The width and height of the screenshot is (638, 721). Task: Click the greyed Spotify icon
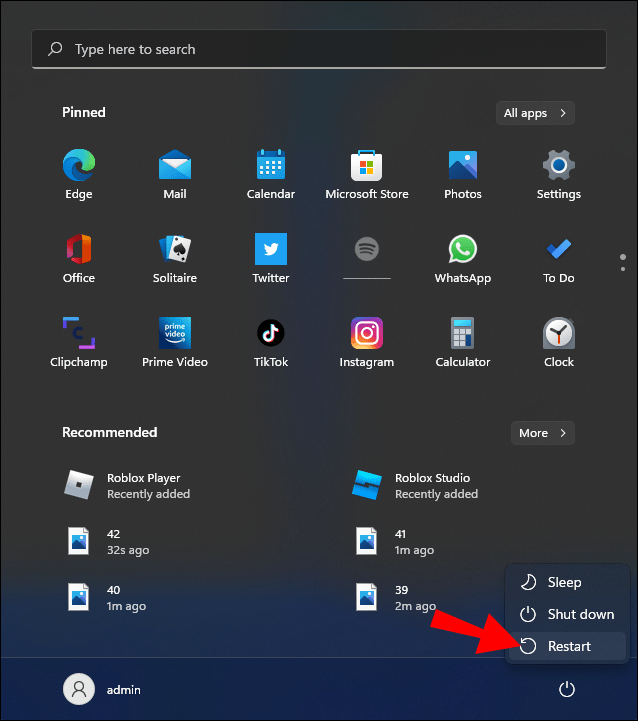click(367, 250)
